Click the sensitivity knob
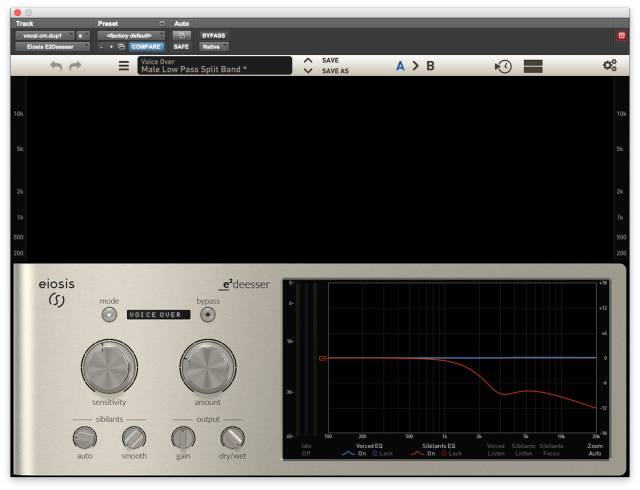This screenshot has height=490, width=640. [109, 366]
